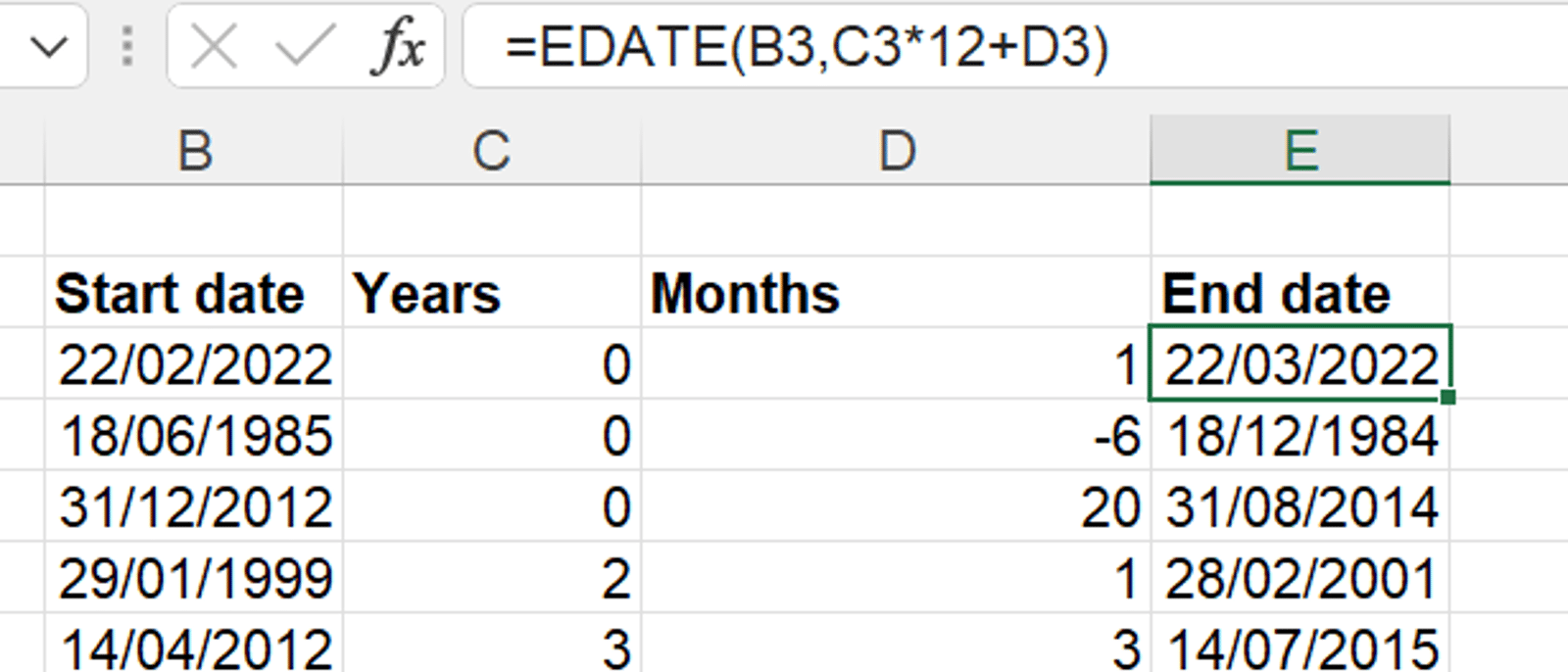1568x672 pixels.
Task: Click the fill handle of selected cell
Action: tap(1448, 397)
